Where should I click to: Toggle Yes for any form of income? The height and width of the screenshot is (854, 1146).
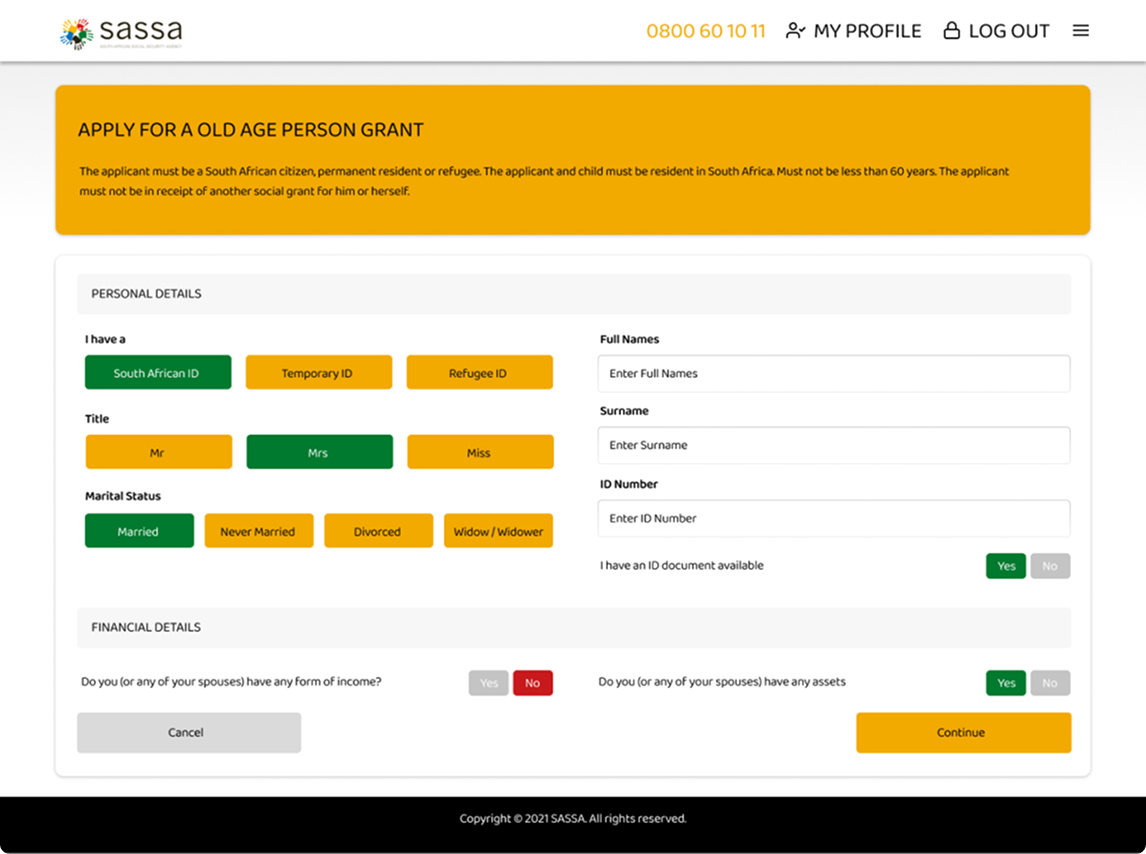coord(489,683)
